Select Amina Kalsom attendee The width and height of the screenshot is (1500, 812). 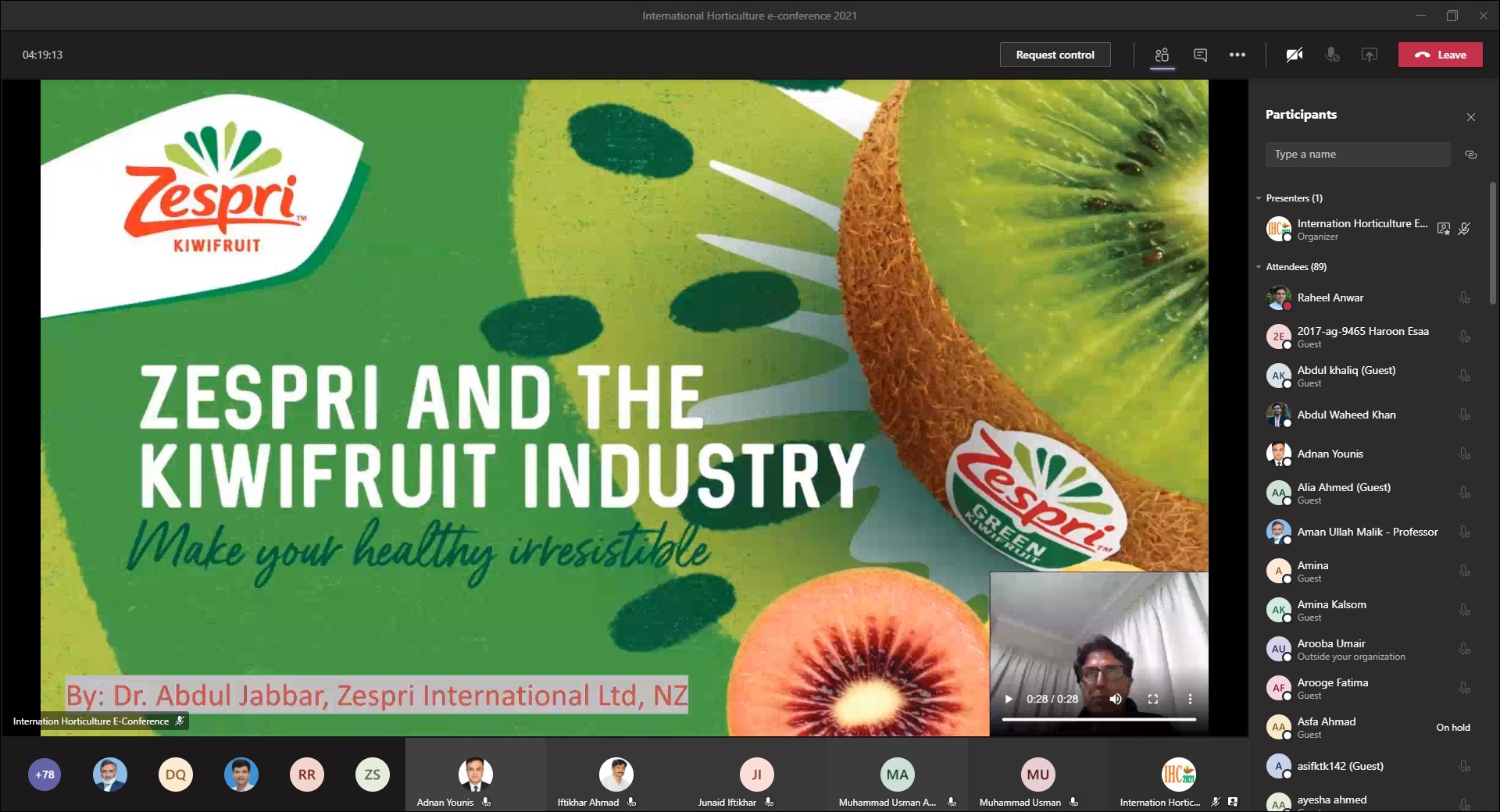(1369, 610)
